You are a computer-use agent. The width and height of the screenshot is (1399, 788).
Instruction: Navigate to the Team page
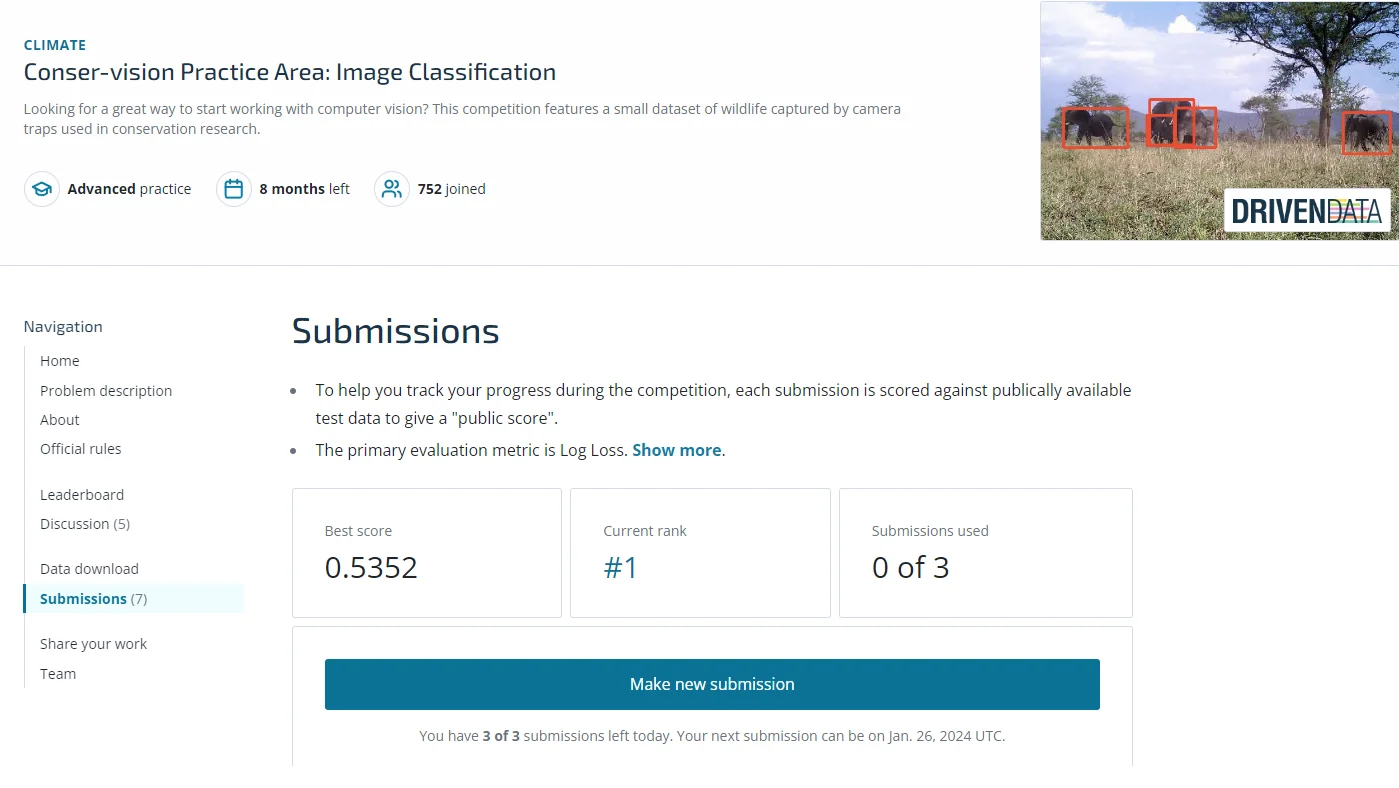pyautogui.click(x=58, y=674)
